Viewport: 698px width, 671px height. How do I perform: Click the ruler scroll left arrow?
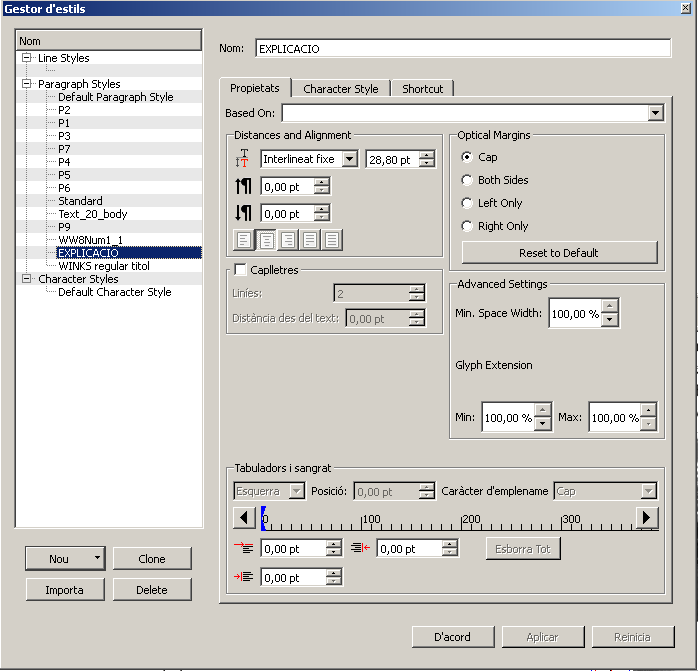tap(244, 518)
